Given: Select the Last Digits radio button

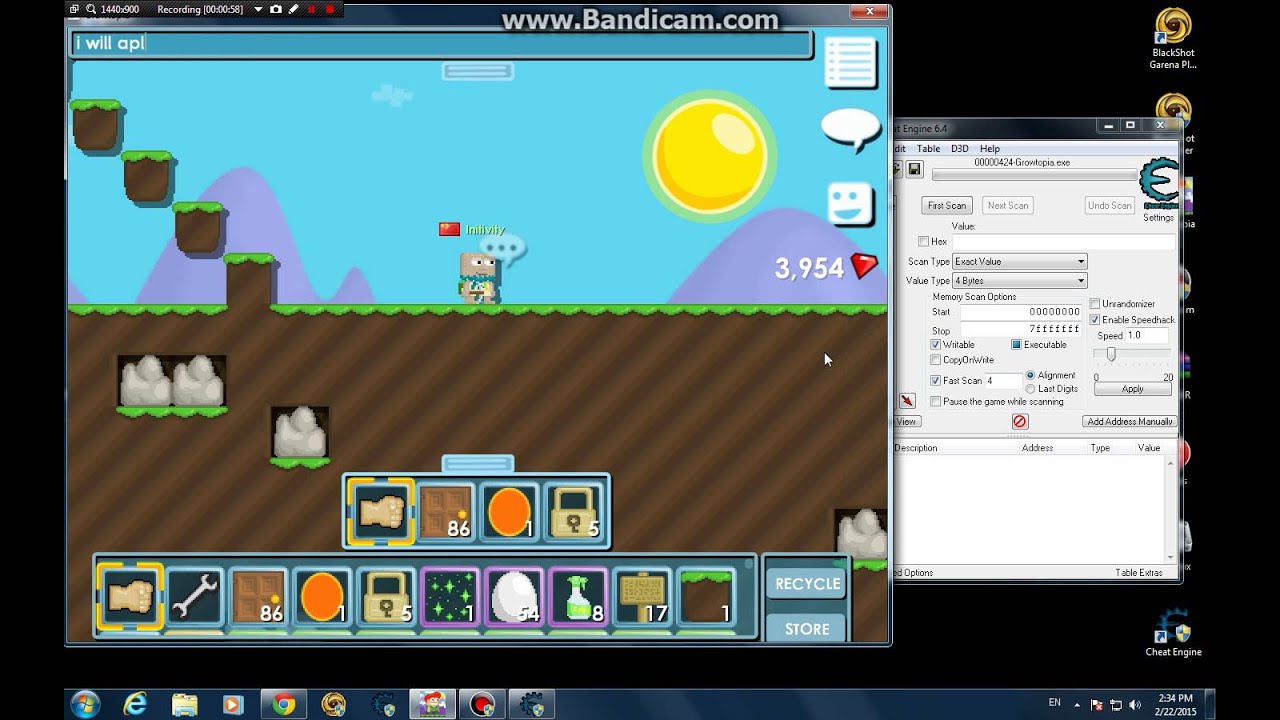Looking at the screenshot, I should (x=1031, y=389).
